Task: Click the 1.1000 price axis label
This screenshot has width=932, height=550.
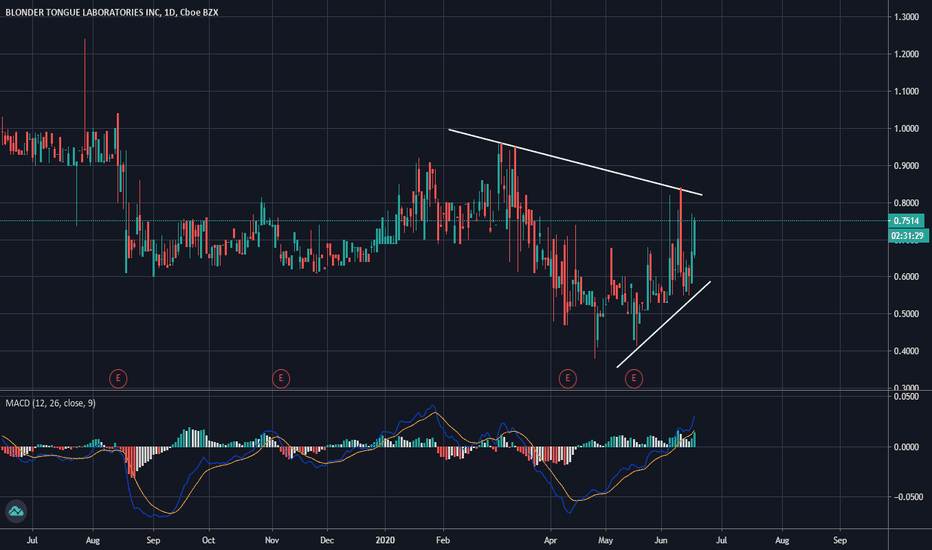Action: pyautogui.click(x=906, y=91)
